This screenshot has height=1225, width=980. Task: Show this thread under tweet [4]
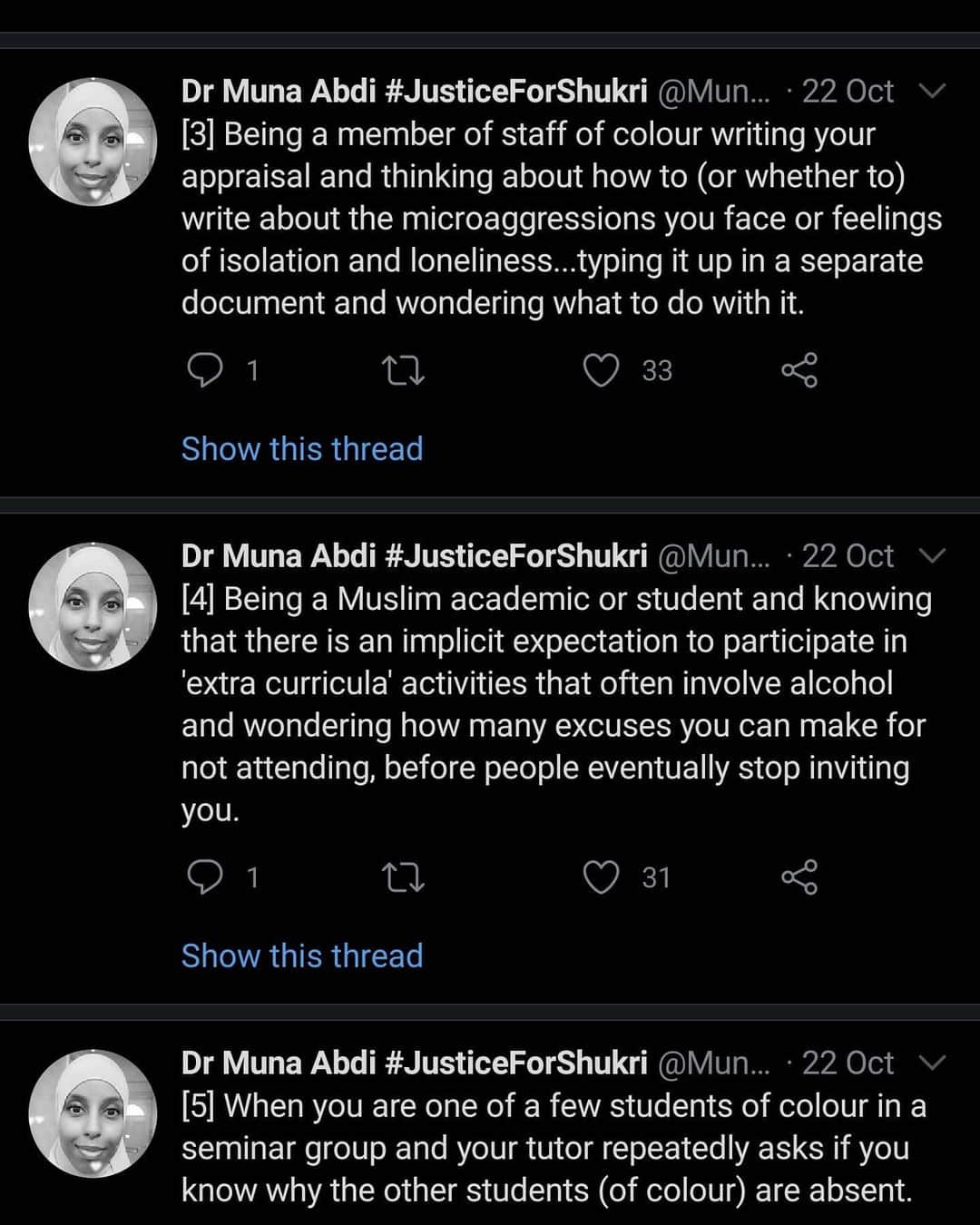[302, 955]
